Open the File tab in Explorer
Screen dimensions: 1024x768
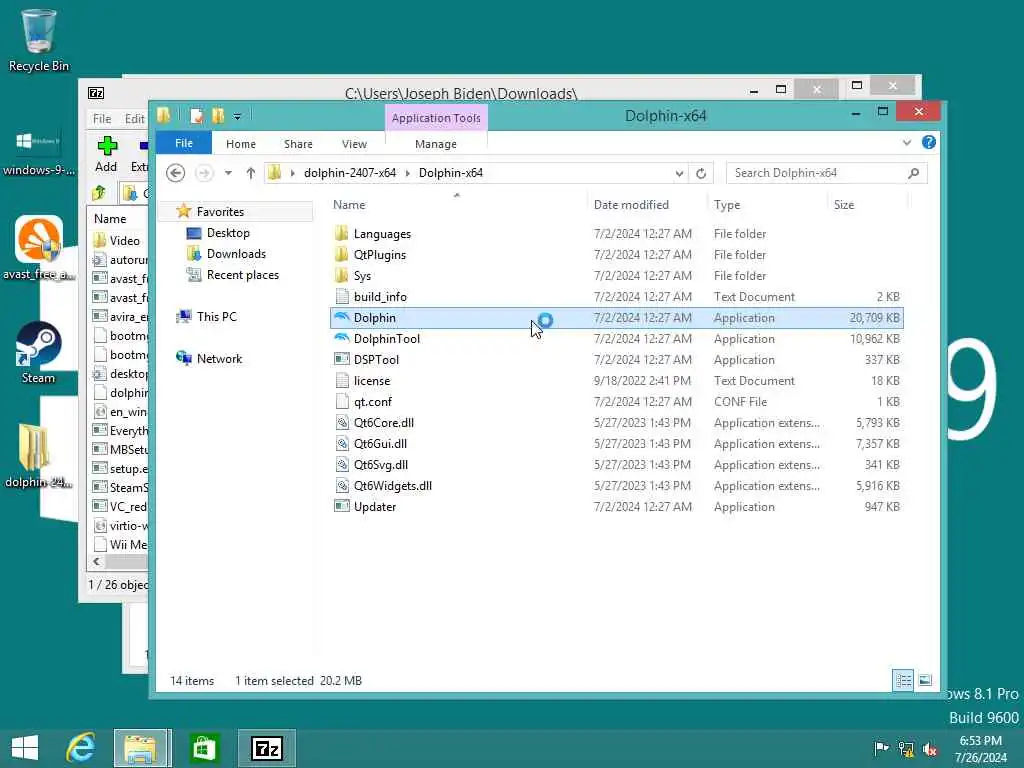click(x=184, y=144)
